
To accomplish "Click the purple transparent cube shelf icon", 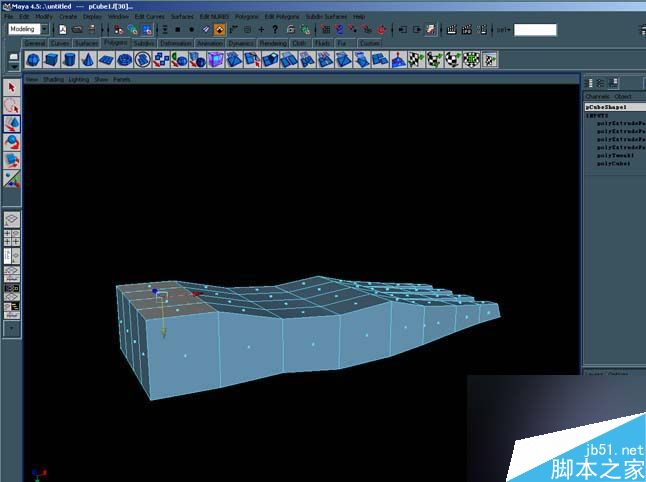I will [215, 60].
